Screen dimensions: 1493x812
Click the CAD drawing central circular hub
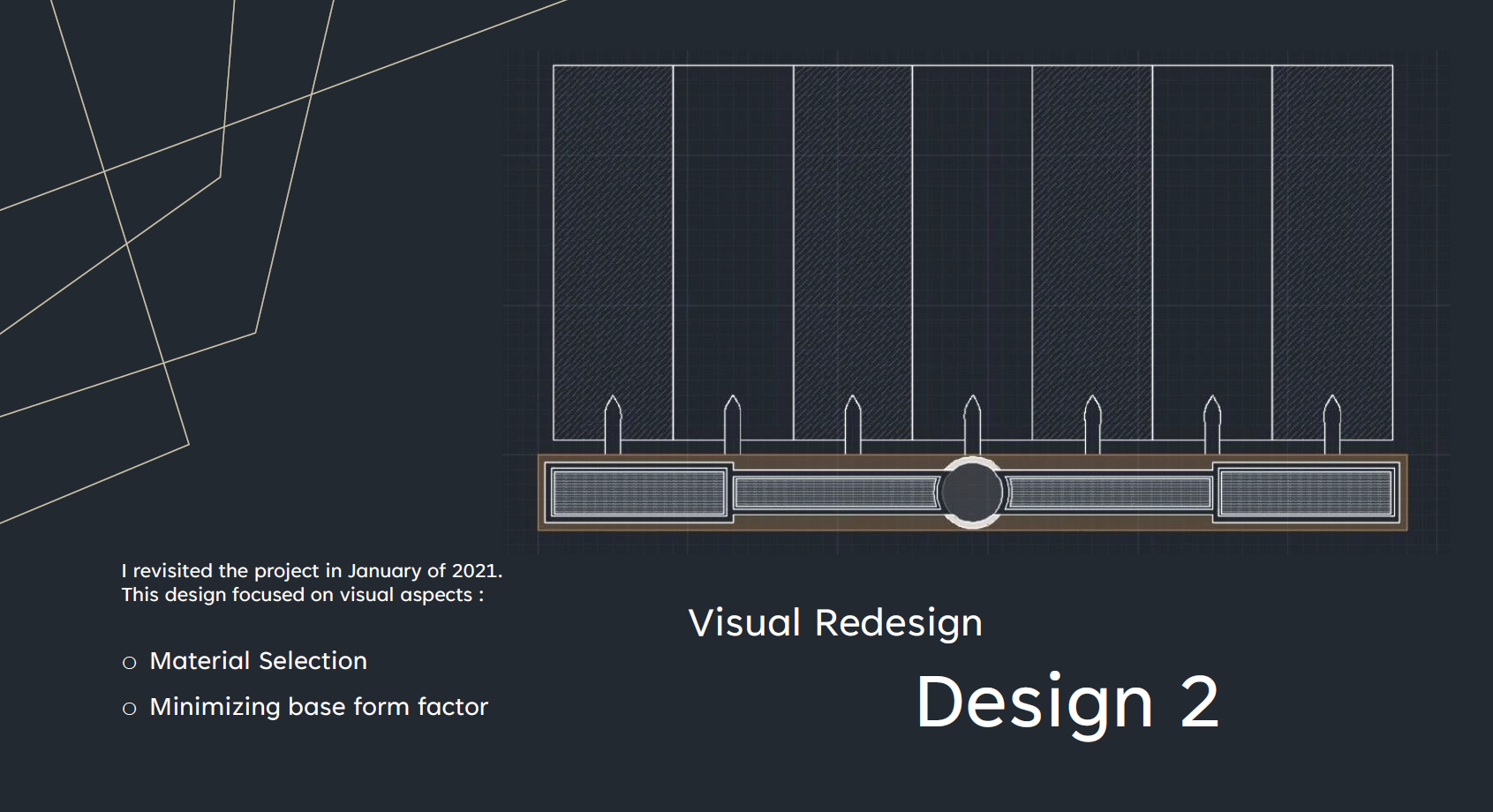971,492
